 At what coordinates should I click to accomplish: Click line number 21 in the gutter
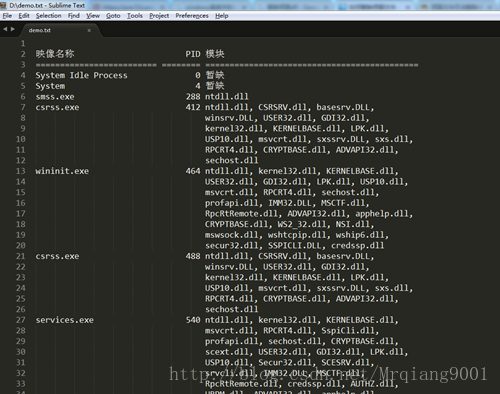[x=21, y=256]
